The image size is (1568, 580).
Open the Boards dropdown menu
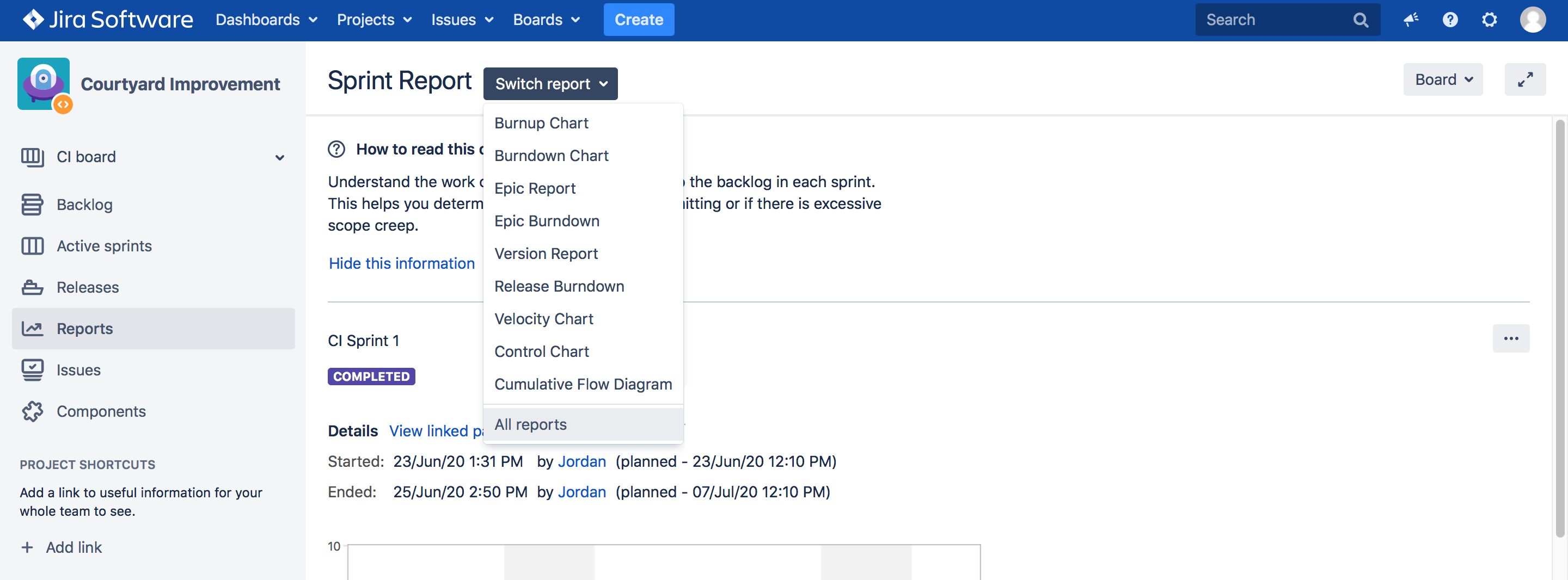point(547,20)
